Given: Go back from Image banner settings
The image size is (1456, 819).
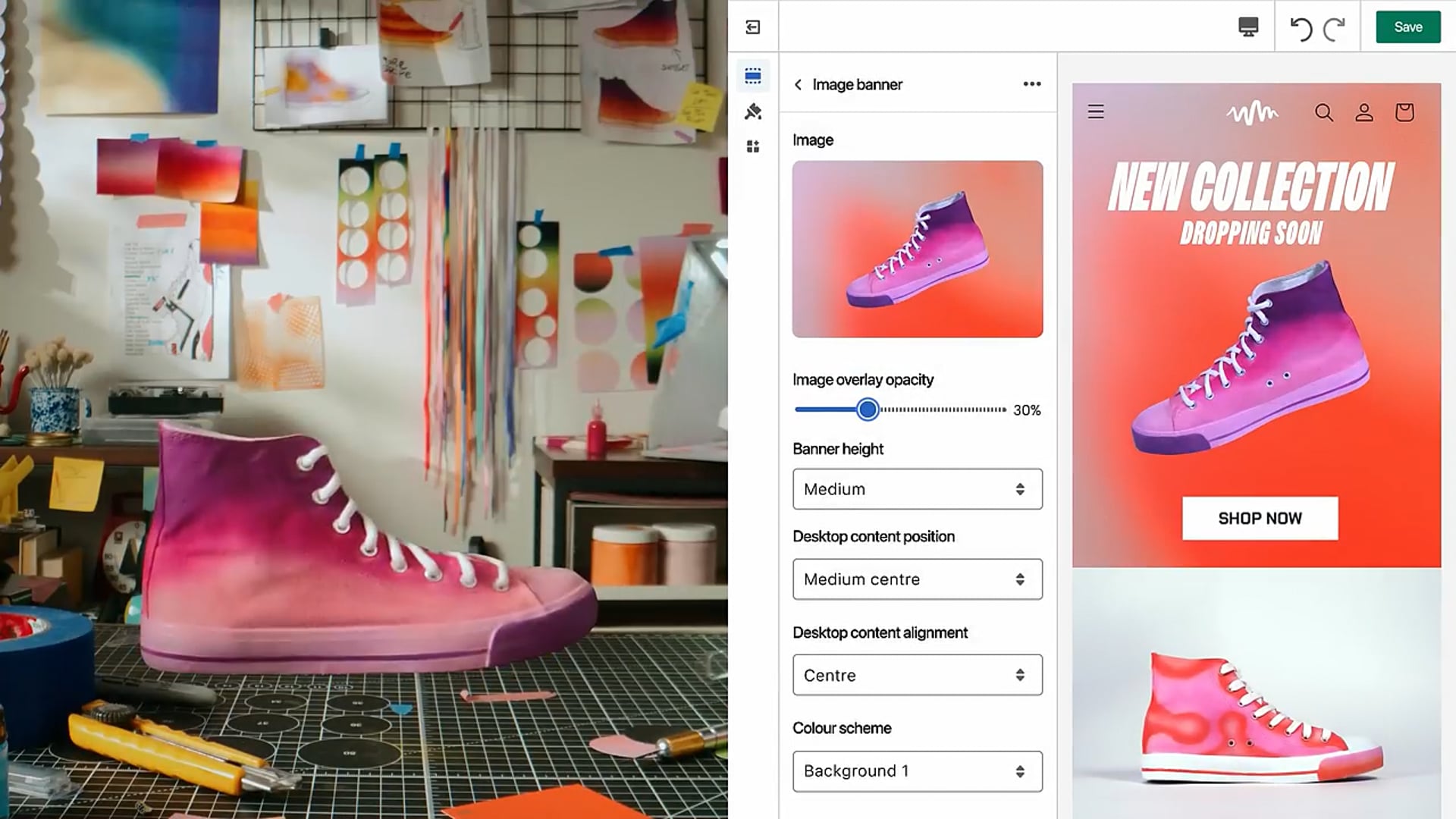Looking at the screenshot, I should pyautogui.click(x=798, y=84).
